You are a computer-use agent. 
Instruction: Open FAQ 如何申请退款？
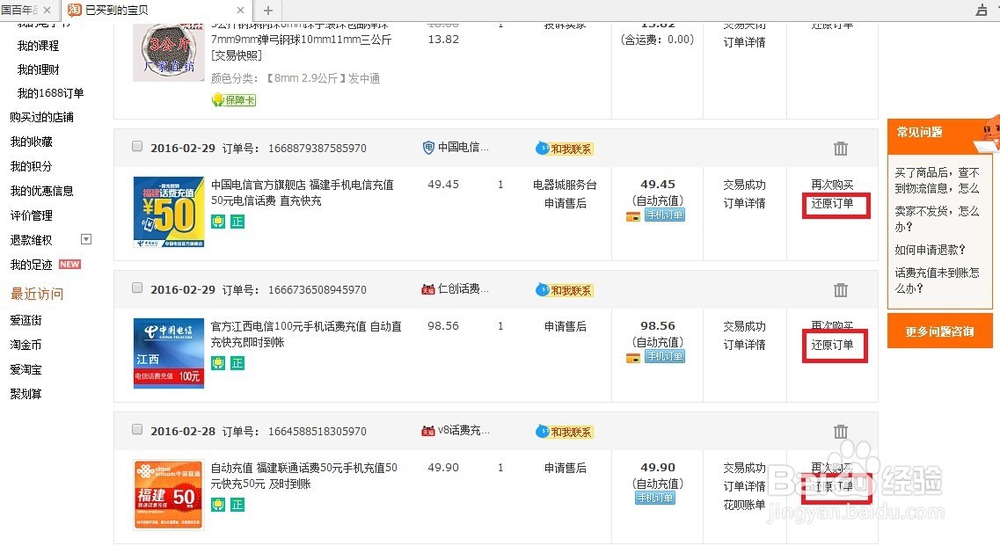930,249
